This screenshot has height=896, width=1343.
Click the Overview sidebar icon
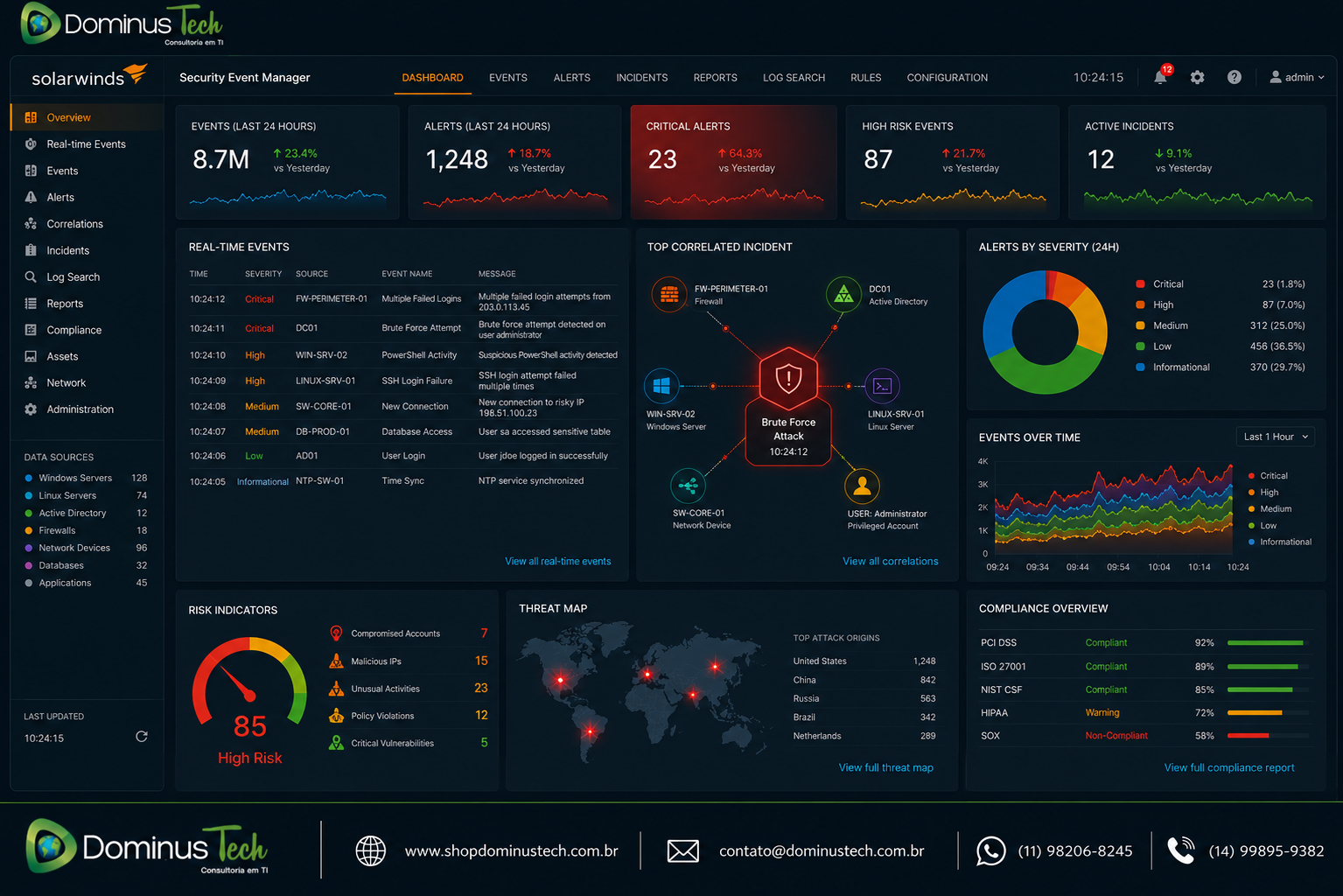[31, 117]
